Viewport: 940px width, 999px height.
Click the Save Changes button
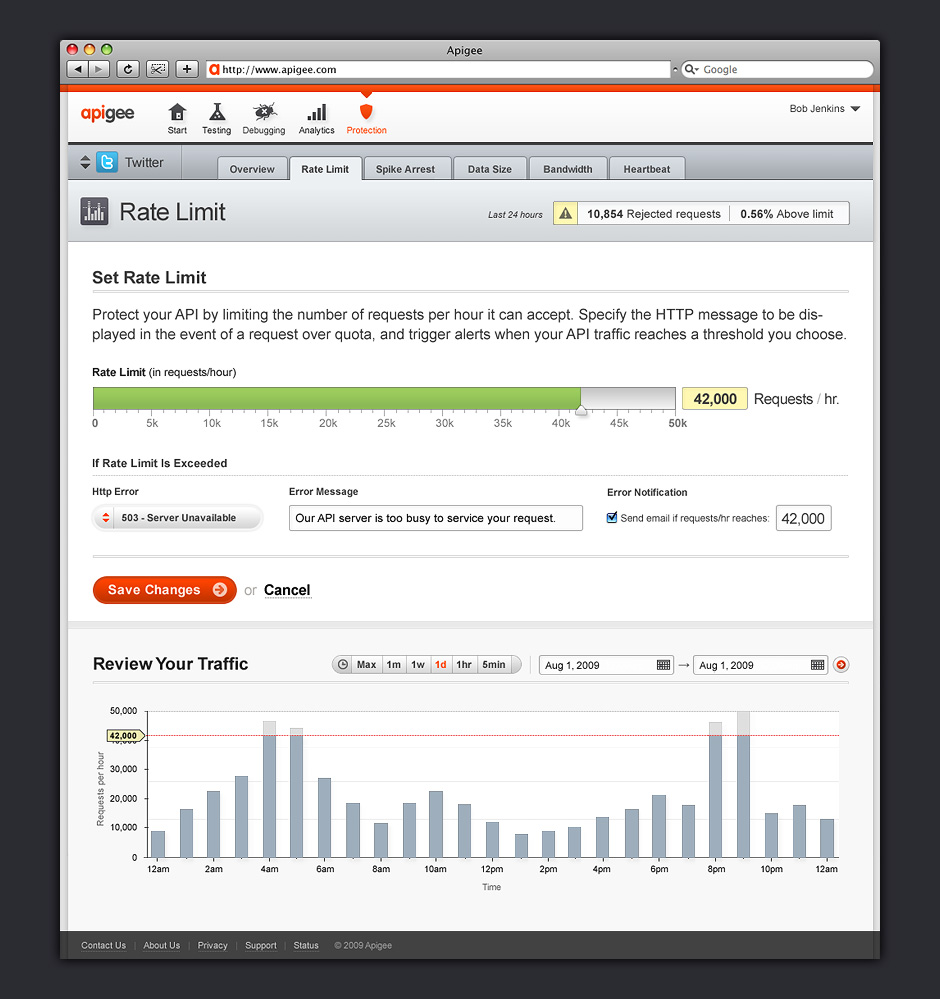click(164, 590)
